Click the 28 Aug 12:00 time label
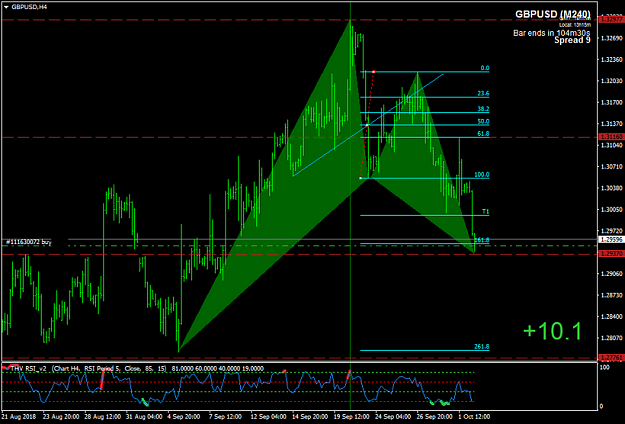This screenshot has height=424, width=625. pos(102,417)
